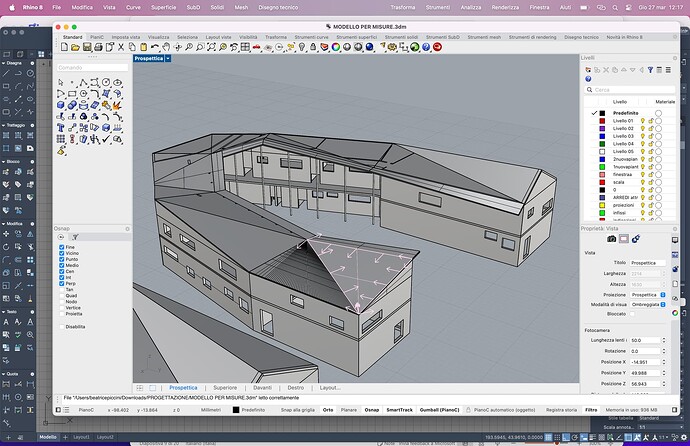This screenshot has width=690, height=446.
Task: Enable the Quad osnap checkbox
Action: coord(62,296)
